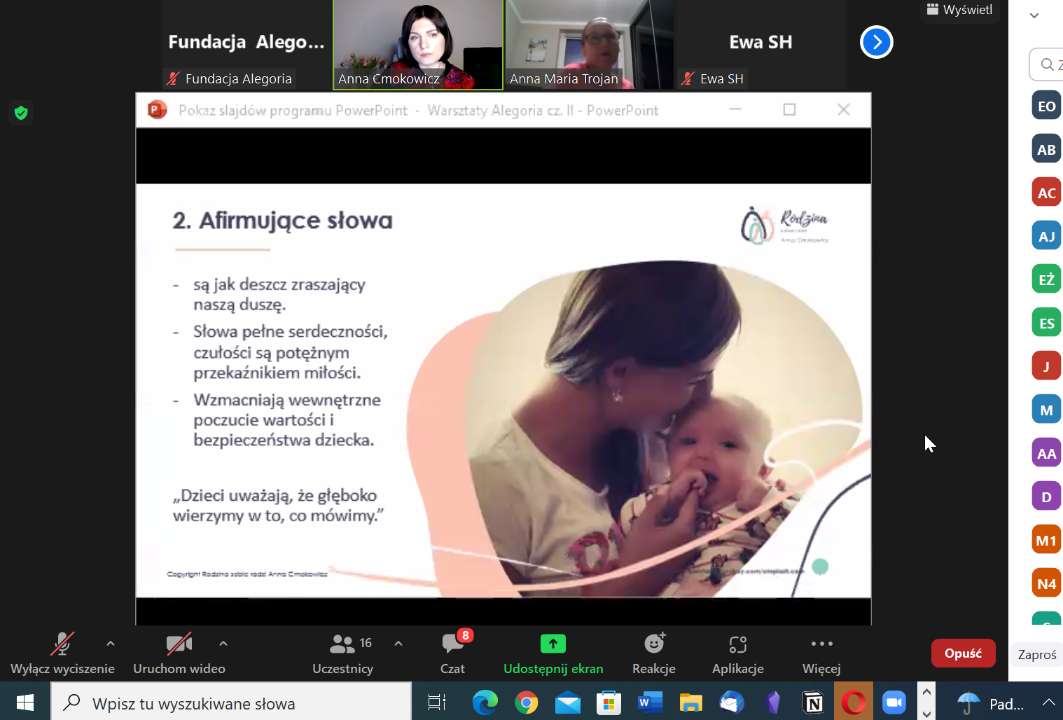
Task: Open the Wyświetl view menu
Action: coord(959,10)
